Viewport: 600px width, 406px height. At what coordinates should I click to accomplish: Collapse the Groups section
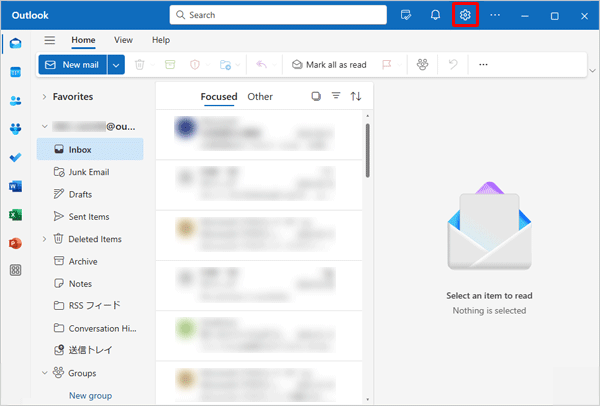pos(44,373)
